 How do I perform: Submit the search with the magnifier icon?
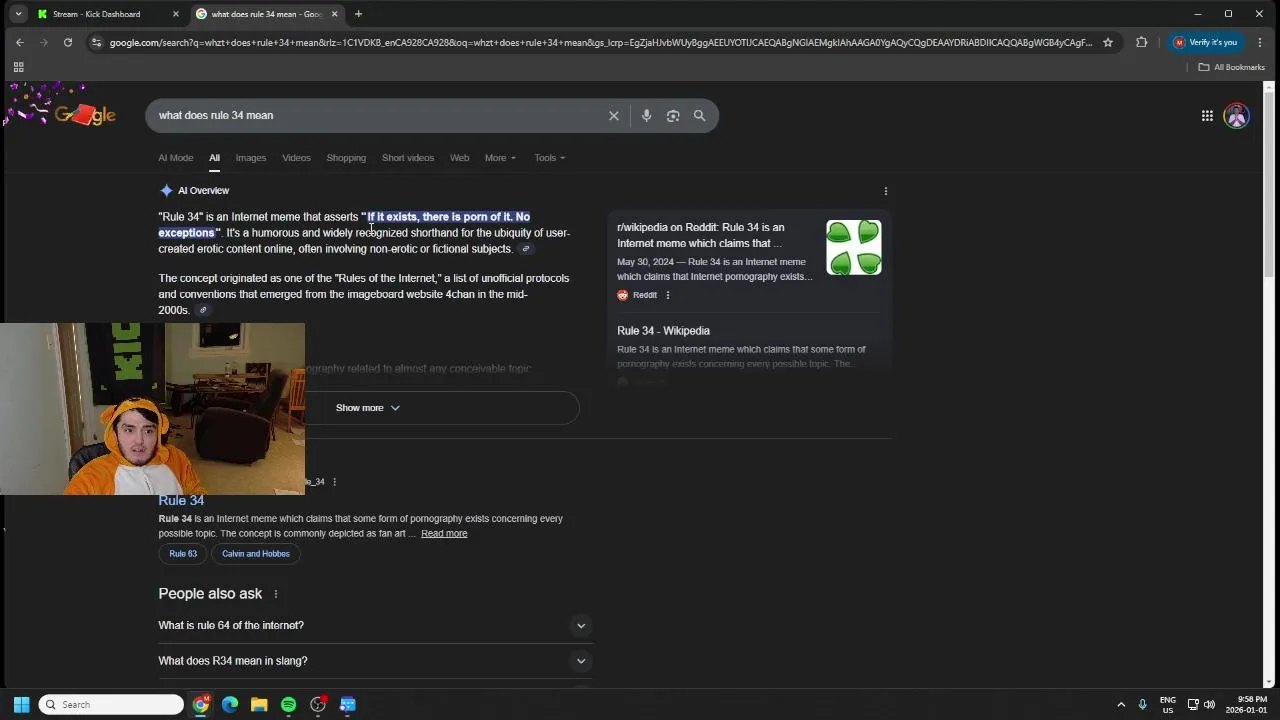point(700,116)
